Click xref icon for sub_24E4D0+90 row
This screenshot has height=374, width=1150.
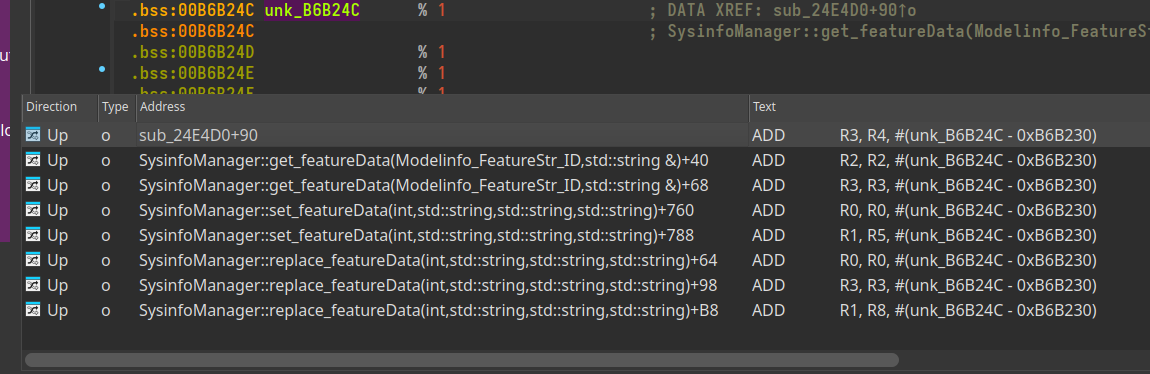[x=33, y=135]
